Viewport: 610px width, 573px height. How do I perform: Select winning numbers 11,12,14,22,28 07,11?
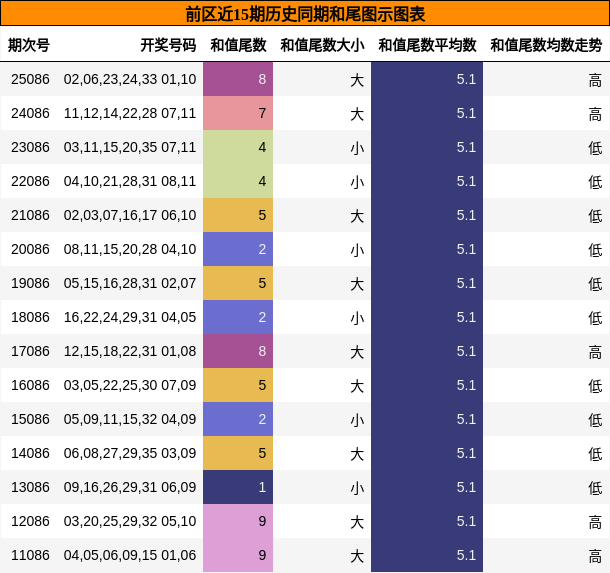130,113
